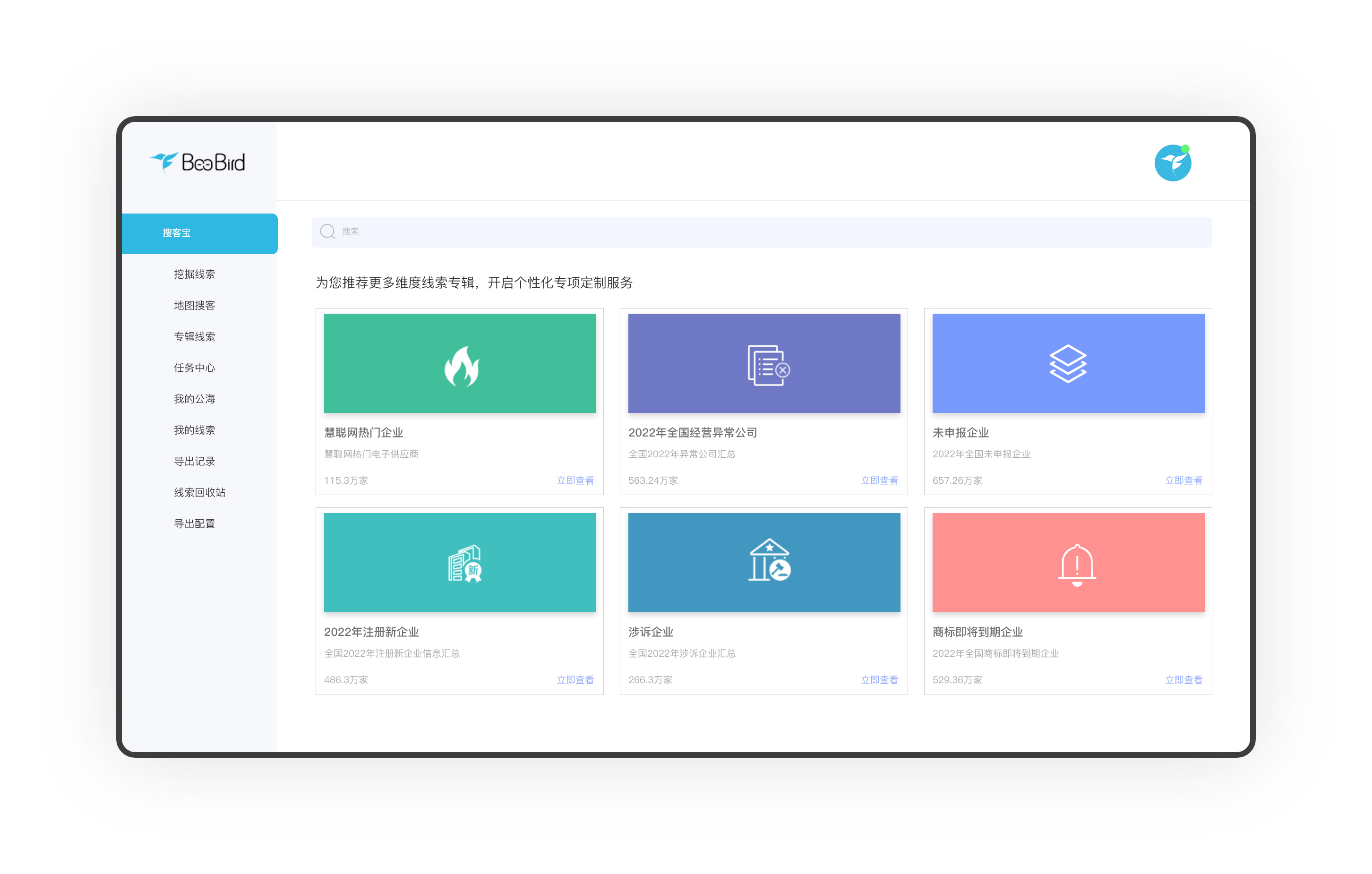Screen dimensions: 1372x874
Task: Click the 未申报企业 card title
Action: tap(960, 432)
